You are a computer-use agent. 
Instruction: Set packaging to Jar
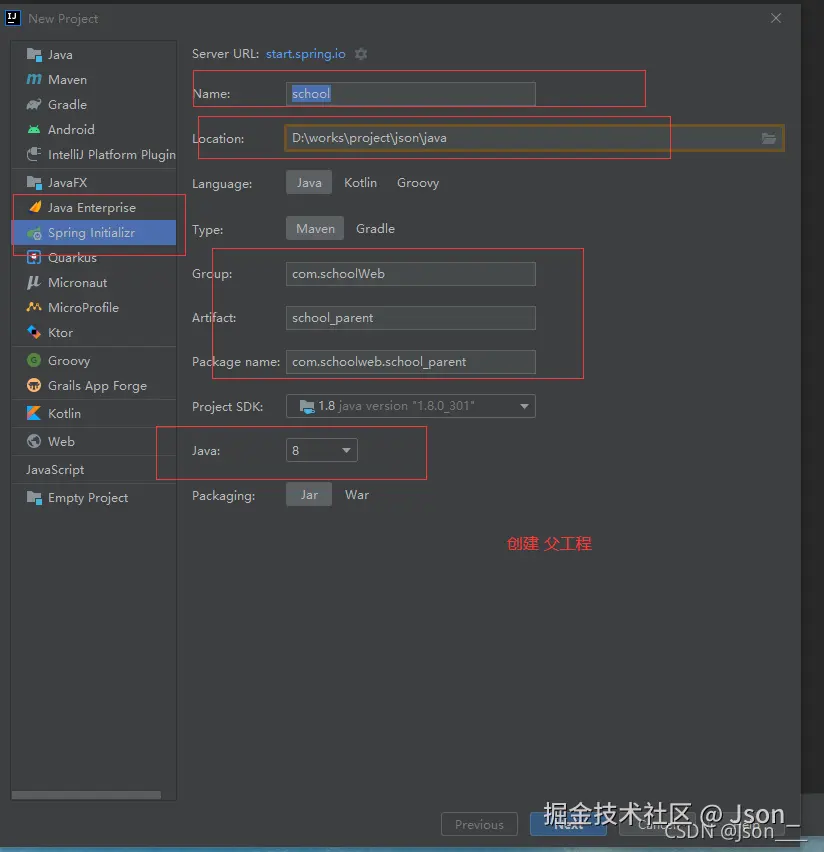point(309,494)
